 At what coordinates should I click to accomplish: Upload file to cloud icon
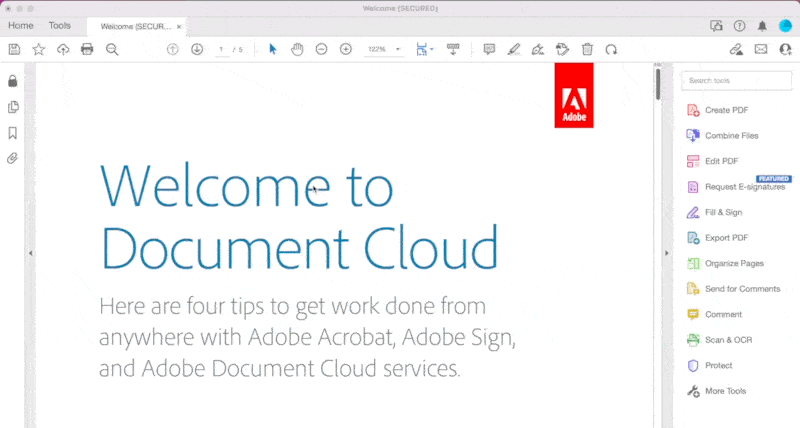pos(63,49)
